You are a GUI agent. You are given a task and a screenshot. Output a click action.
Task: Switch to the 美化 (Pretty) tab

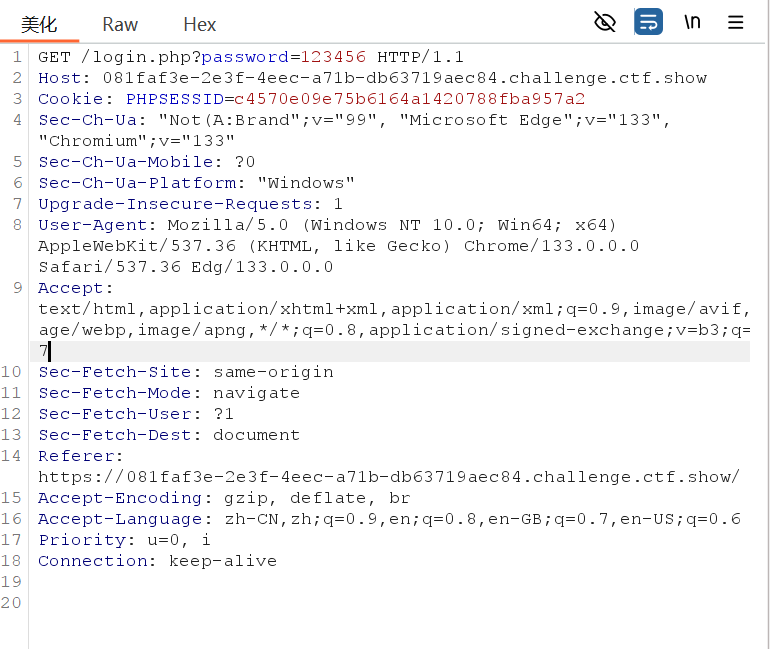tap(36, 24)
